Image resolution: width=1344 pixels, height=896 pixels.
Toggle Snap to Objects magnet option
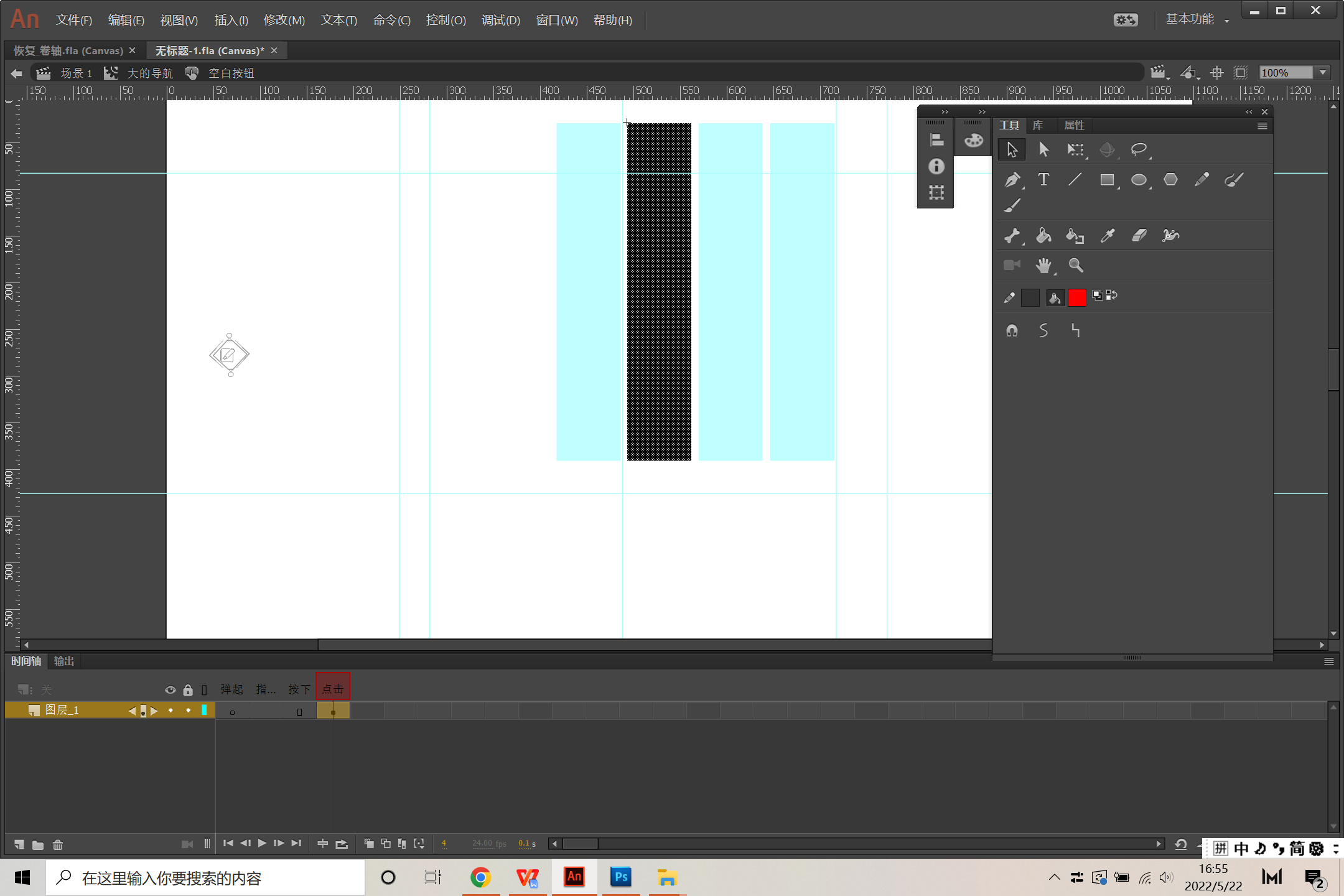click(x=1012, y=330)
